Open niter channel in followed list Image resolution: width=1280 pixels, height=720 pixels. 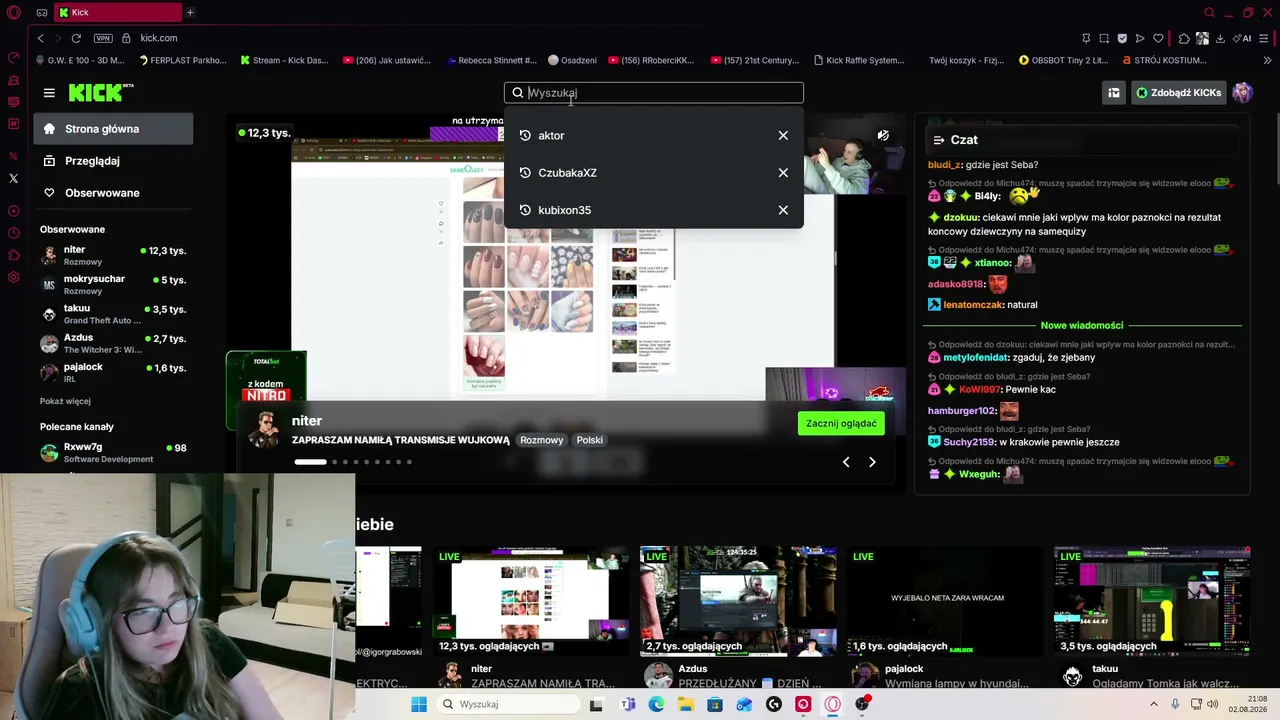coord(113,255)
